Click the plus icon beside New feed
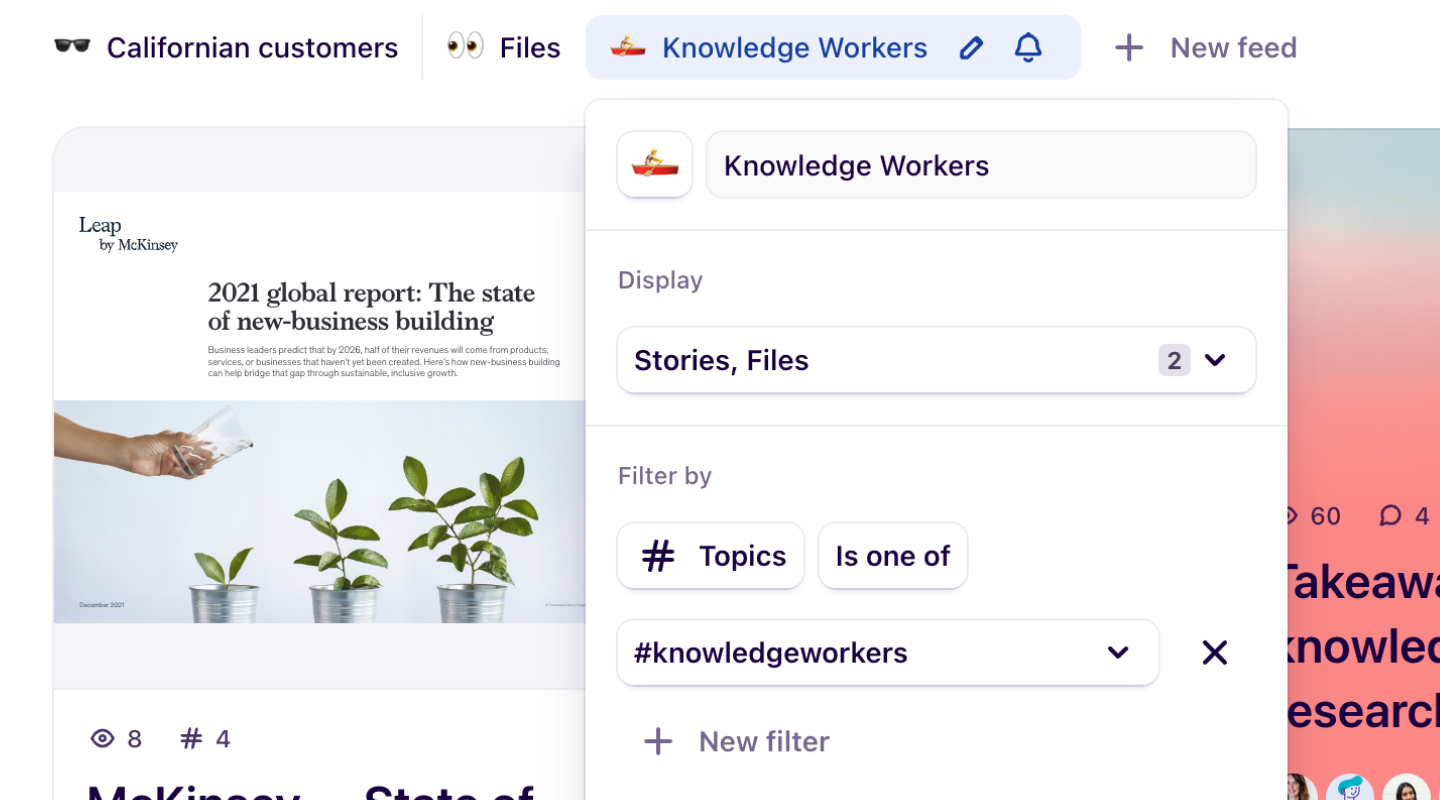Image resolution: width=1440 pixels, height=800 pixels. tap(1129, 47)
